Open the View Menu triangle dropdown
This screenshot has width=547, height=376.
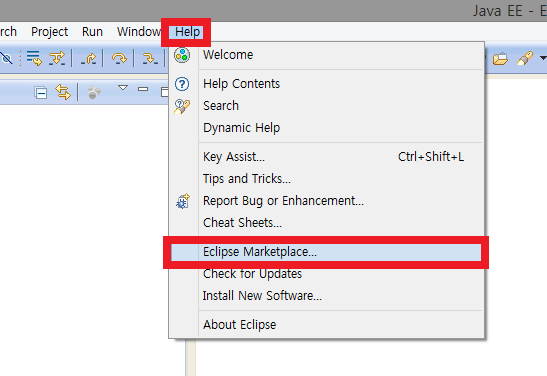click(123, 88)
